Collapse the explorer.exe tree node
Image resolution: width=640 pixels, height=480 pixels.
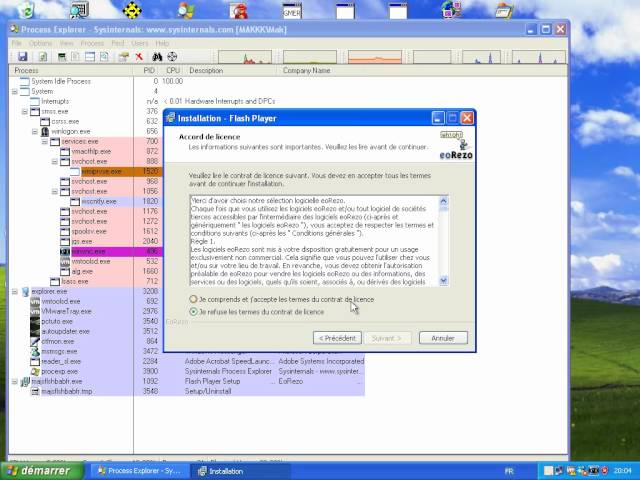tap(15, 291)
